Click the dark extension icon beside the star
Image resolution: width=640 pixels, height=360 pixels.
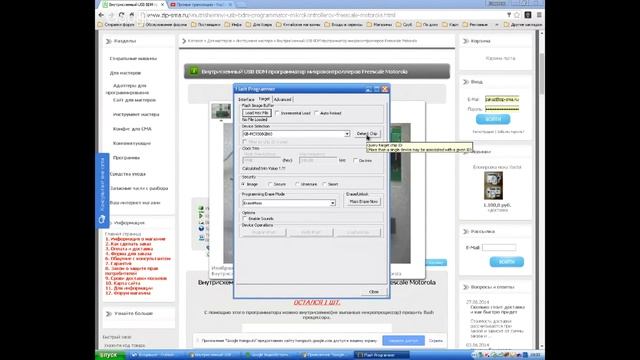coord(528,15)
